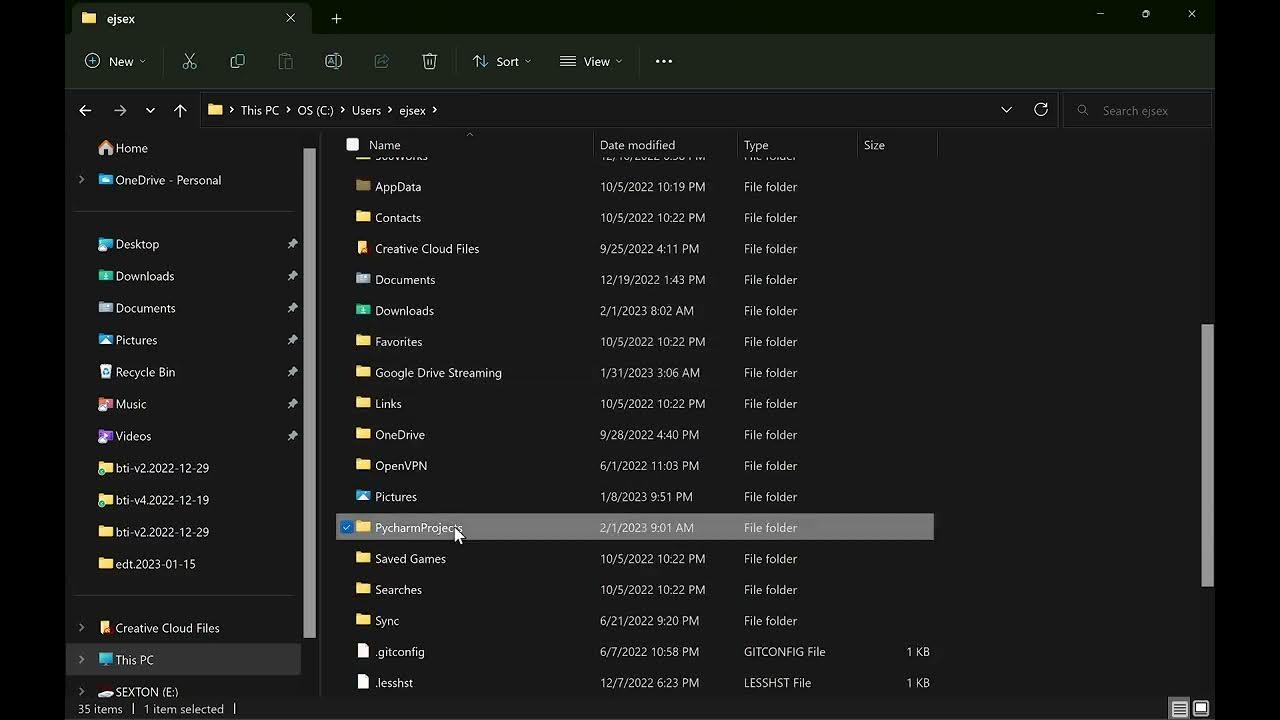Sort by Date modified column header
Image resolution: width=1280 pixels, height=720 pixels.
[x=637, y=145]
